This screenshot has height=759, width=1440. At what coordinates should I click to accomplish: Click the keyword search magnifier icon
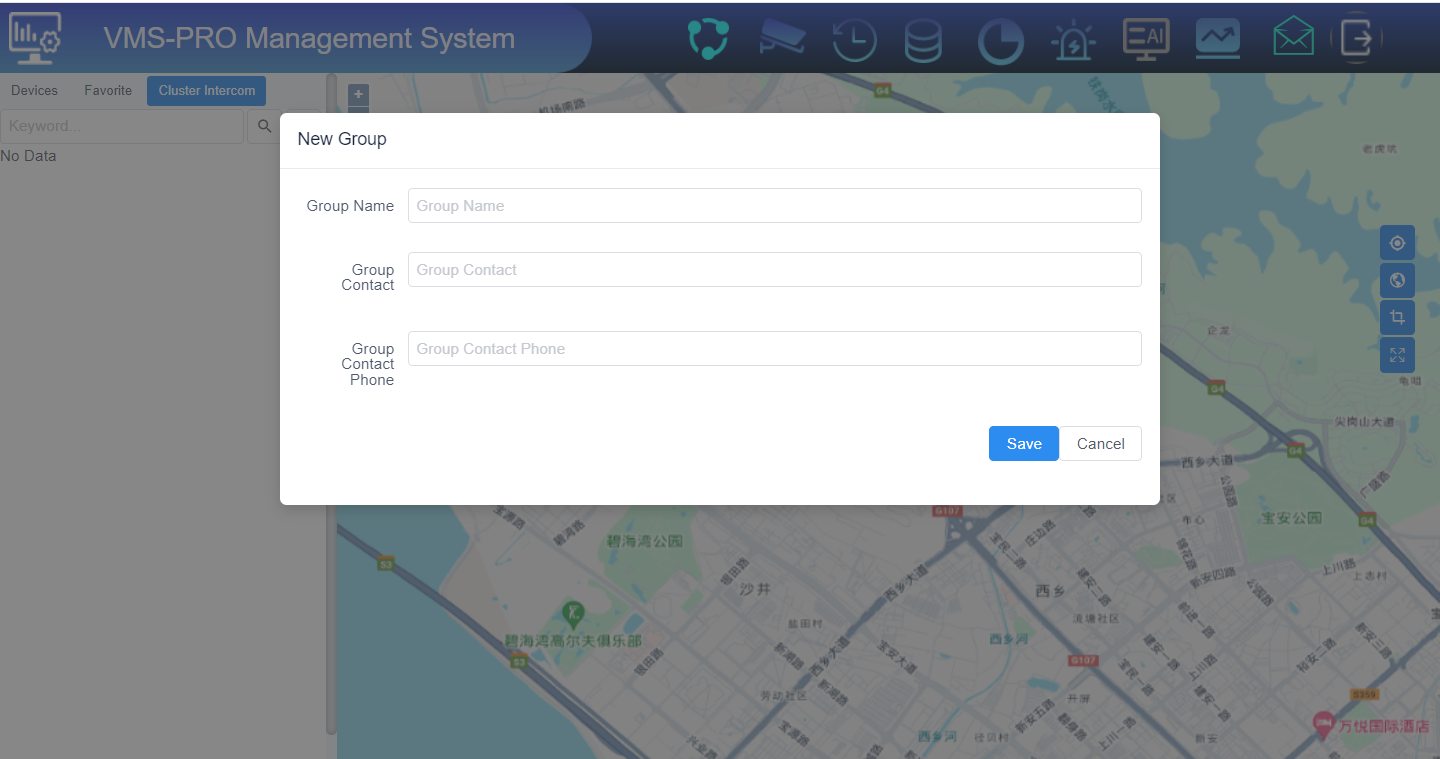(263, 125)
